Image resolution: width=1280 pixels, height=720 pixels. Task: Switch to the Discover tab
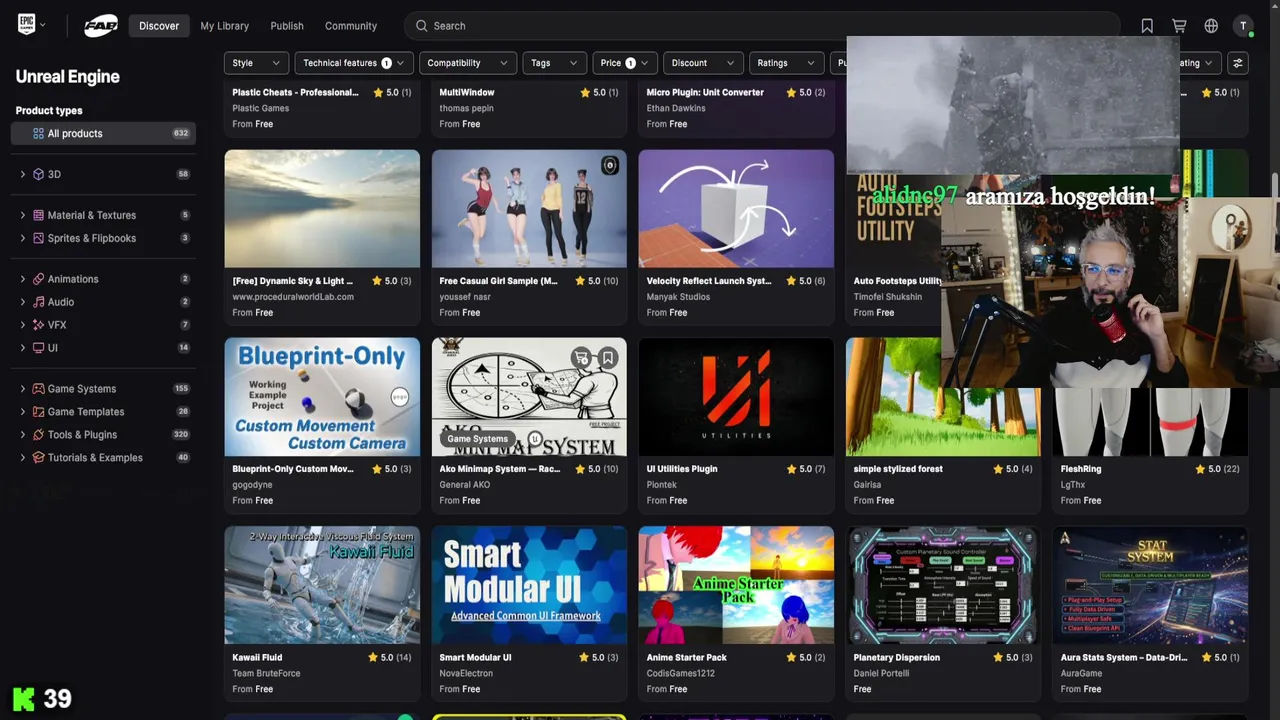point(159,26)
